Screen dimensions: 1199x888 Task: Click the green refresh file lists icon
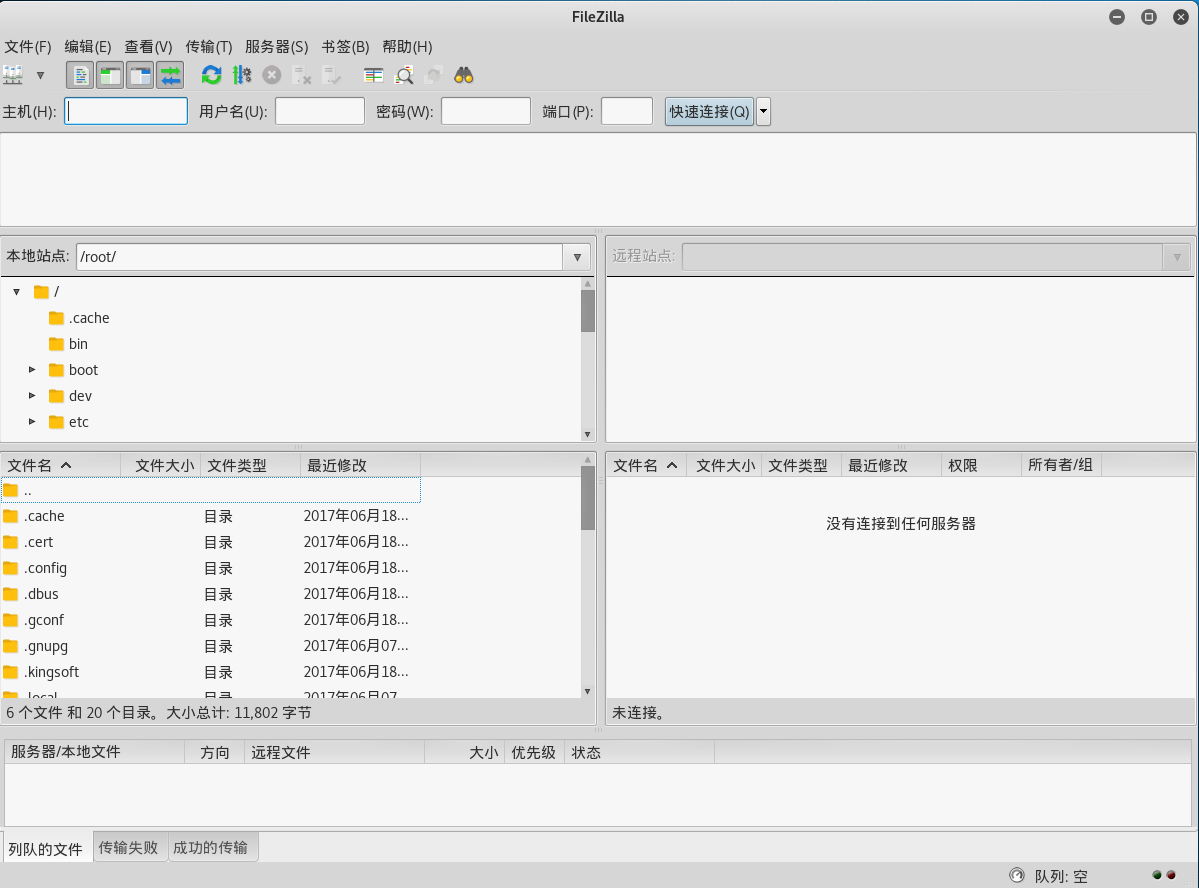tap(211, 75)
